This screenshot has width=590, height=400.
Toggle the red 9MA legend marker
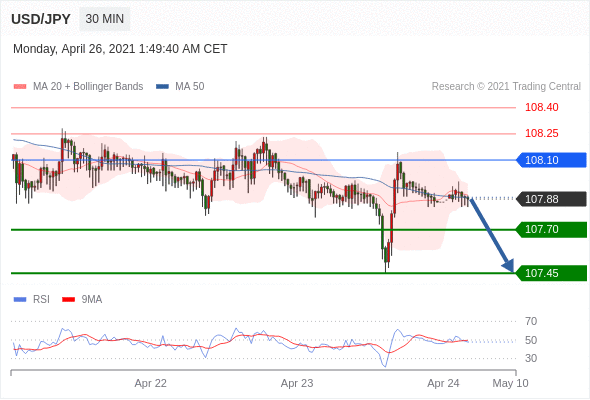[68, 300]
